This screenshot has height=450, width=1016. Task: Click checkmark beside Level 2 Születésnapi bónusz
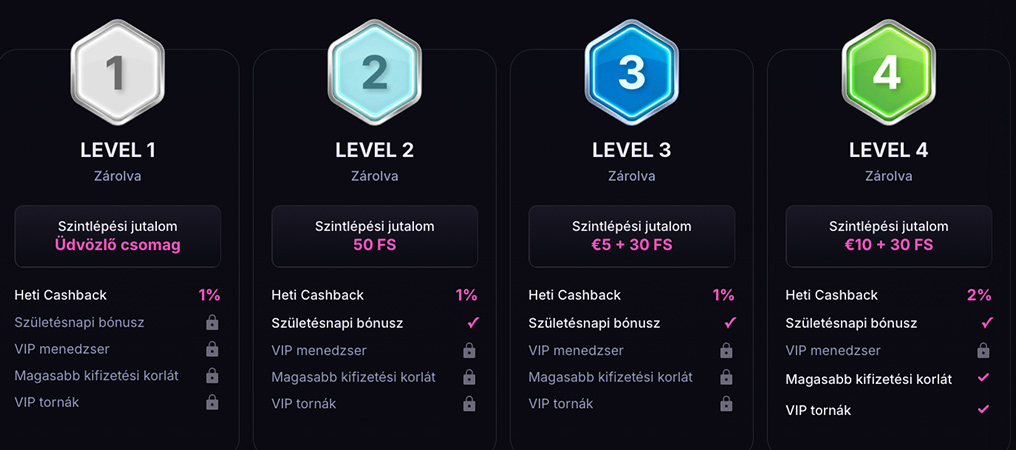[473, 322]
